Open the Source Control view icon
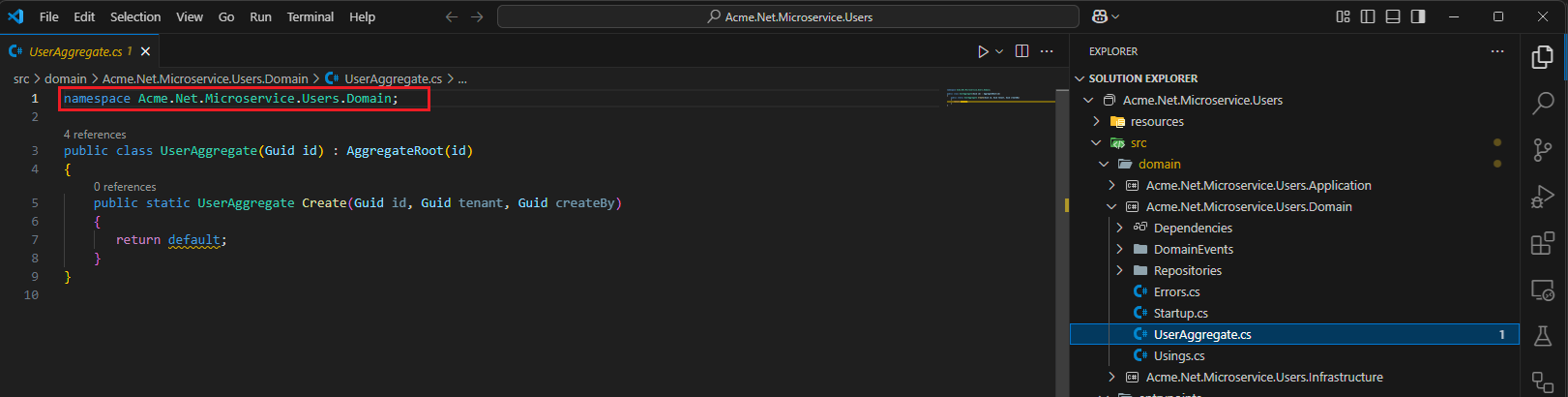This screenshot has width=1568, height=397. 1543,150
